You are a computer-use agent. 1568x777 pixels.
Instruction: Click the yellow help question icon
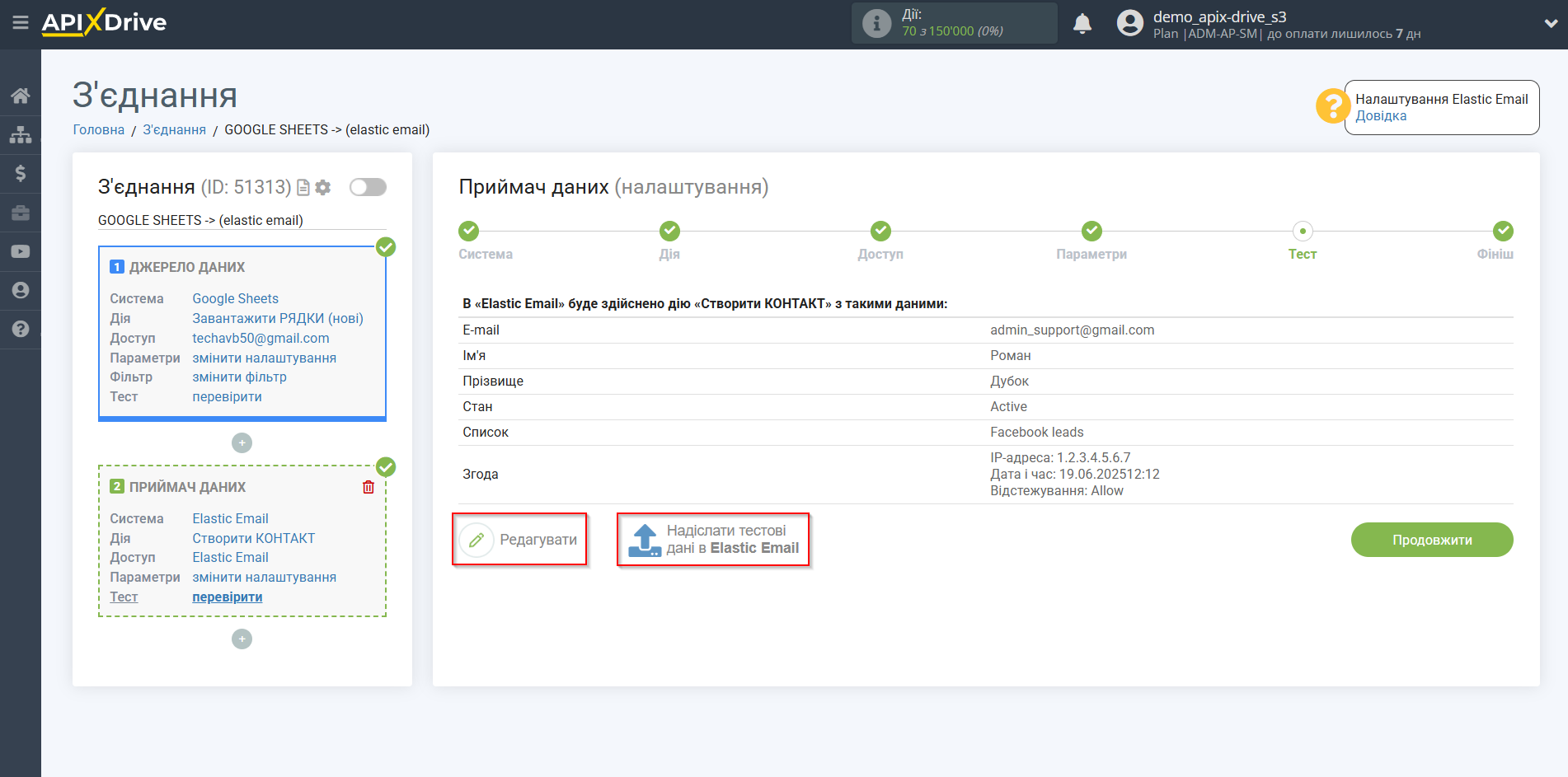pos(1332,106)
